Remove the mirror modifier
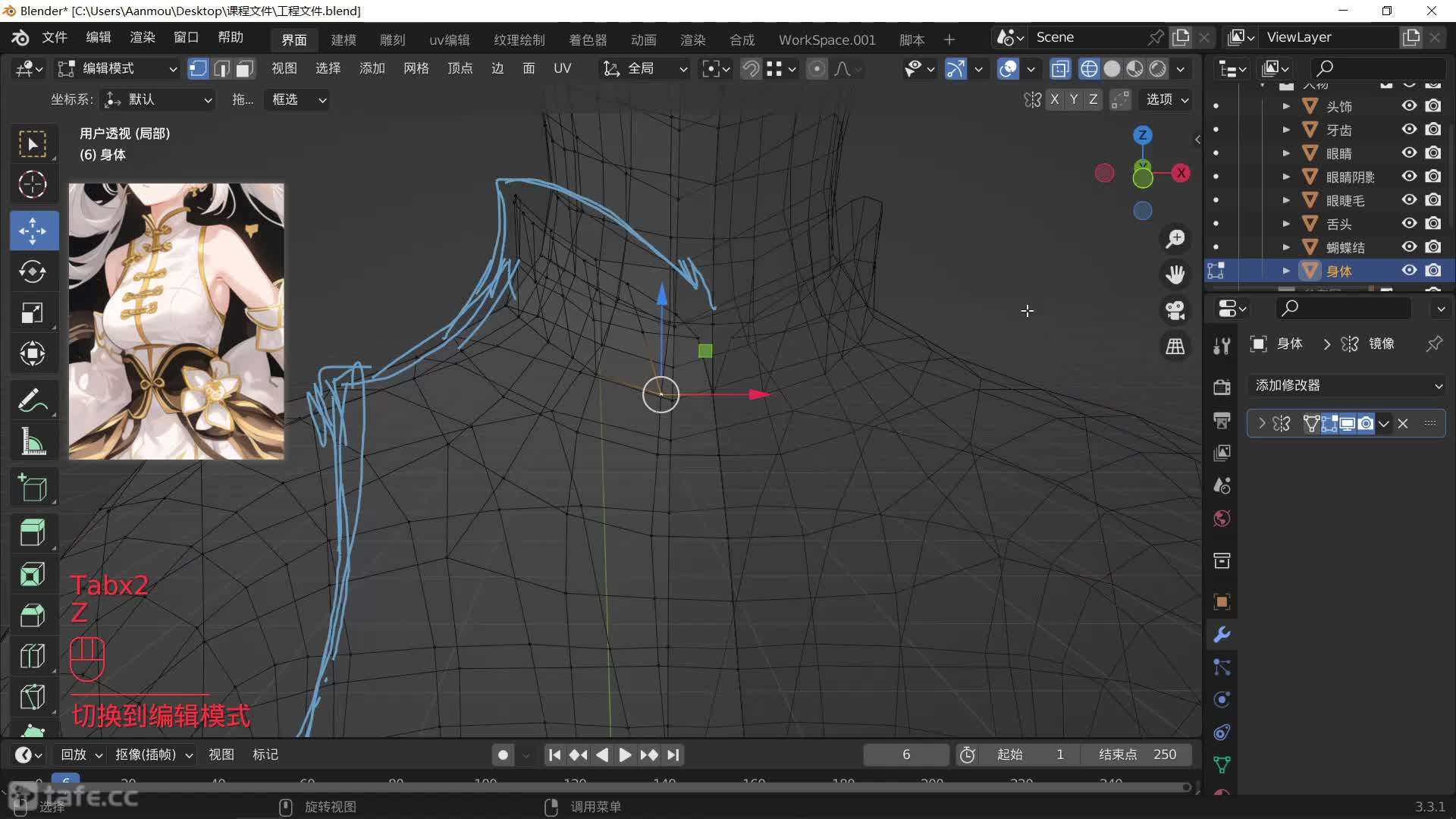Screen dimensions: 1456x819 (1403, 424)
